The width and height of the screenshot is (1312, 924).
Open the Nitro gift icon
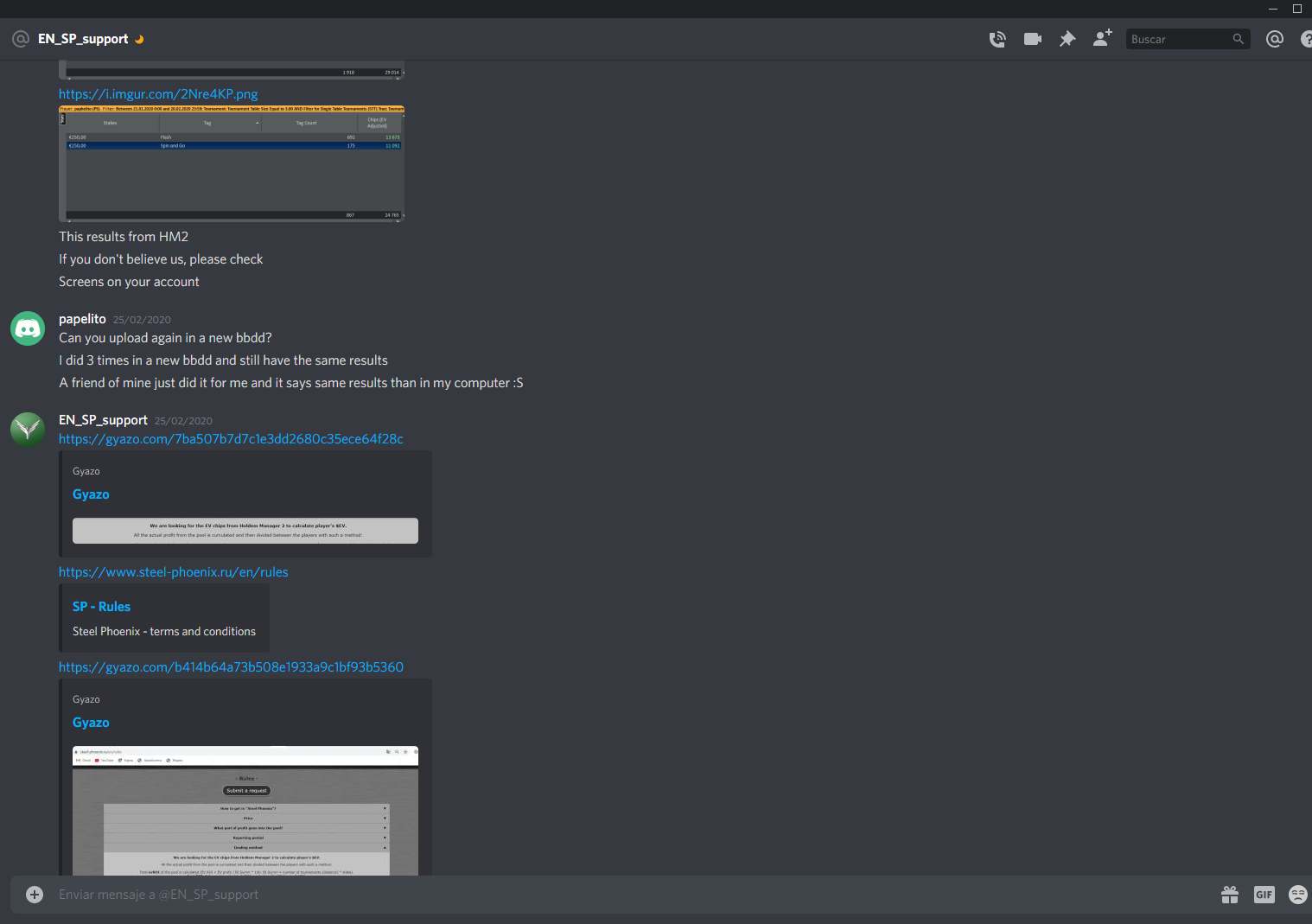click(x=1230, y=895)
